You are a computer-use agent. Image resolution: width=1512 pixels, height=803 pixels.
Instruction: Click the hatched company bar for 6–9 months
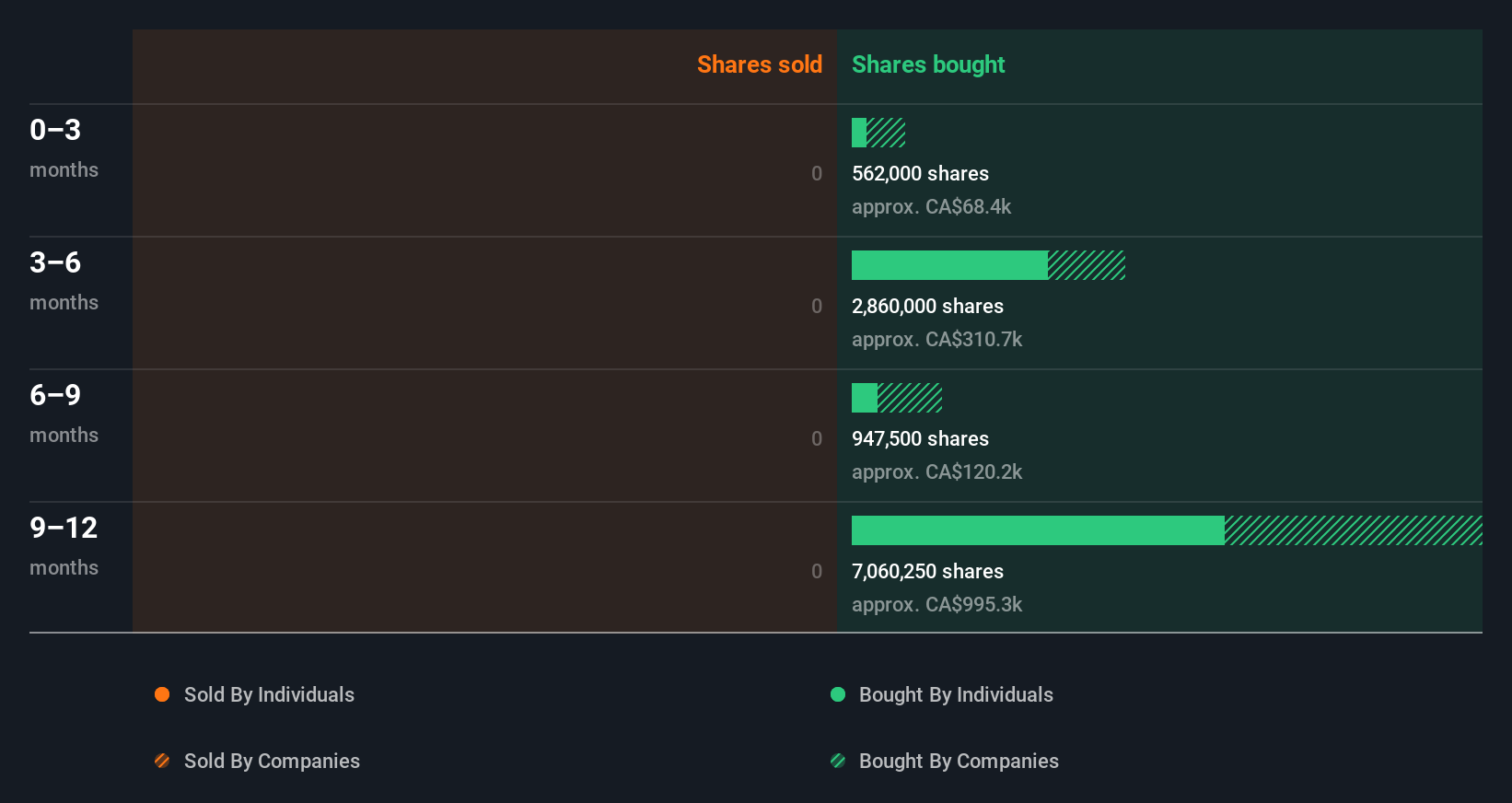tap(910, 398)
